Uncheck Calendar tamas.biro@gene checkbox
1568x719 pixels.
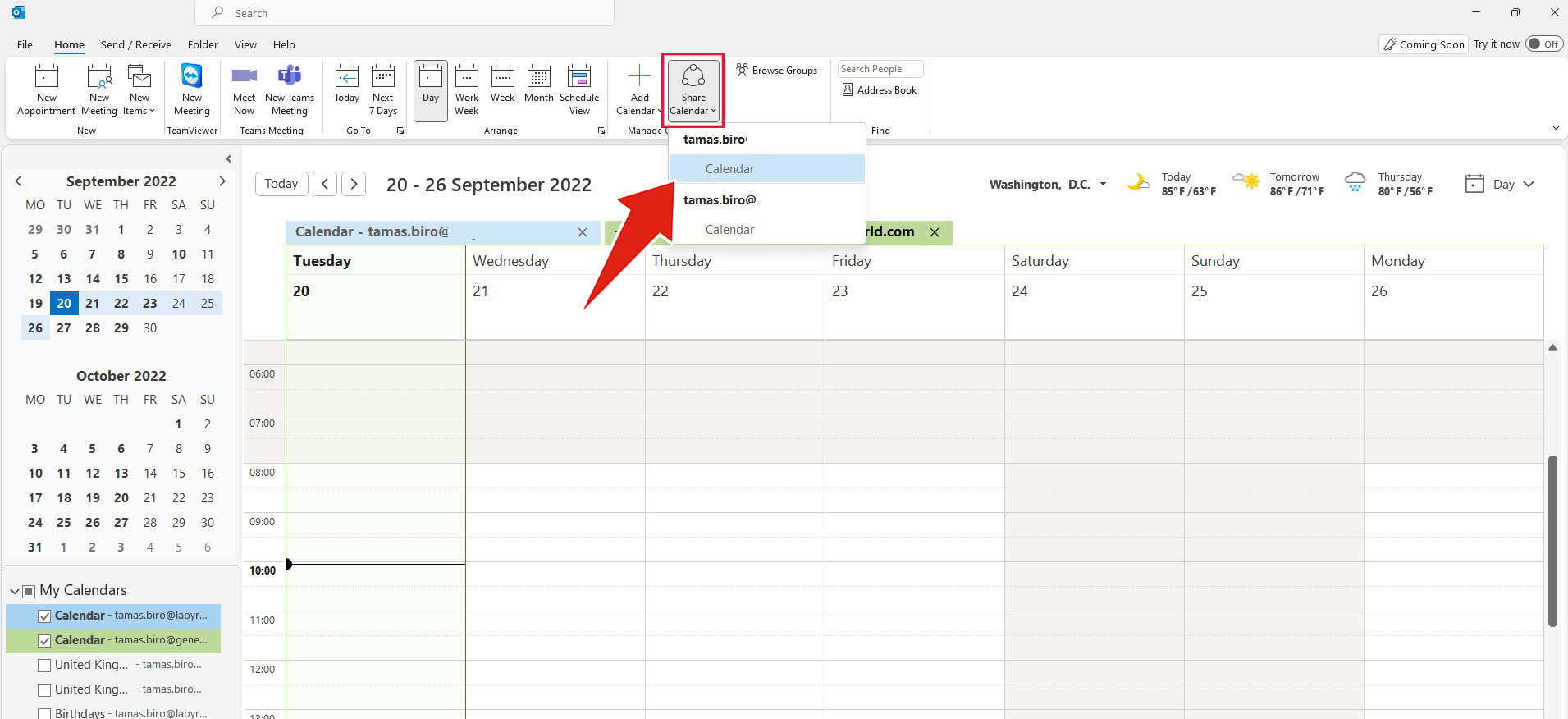coord(44,640)
